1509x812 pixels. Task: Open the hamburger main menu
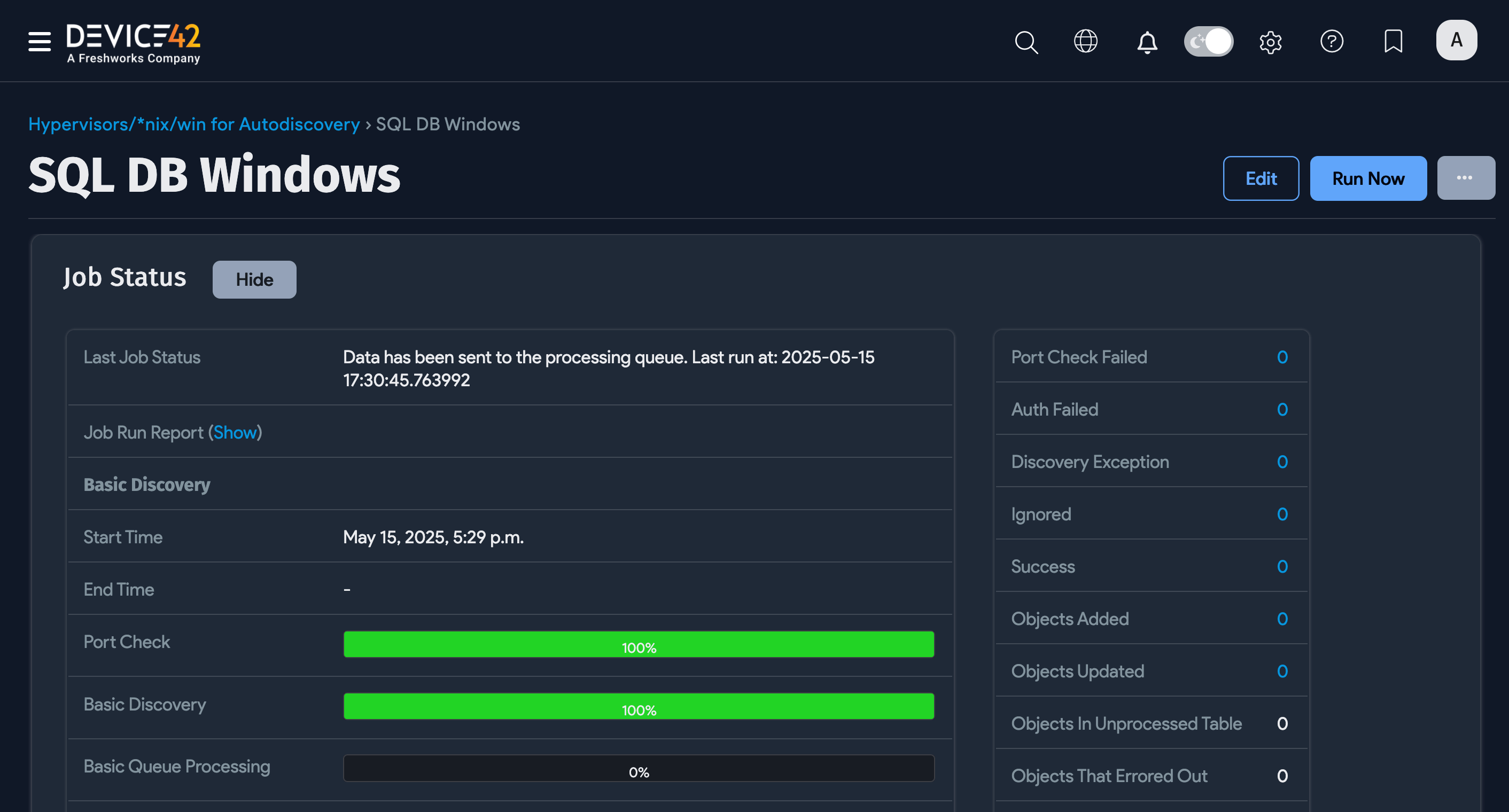point(39,42)
